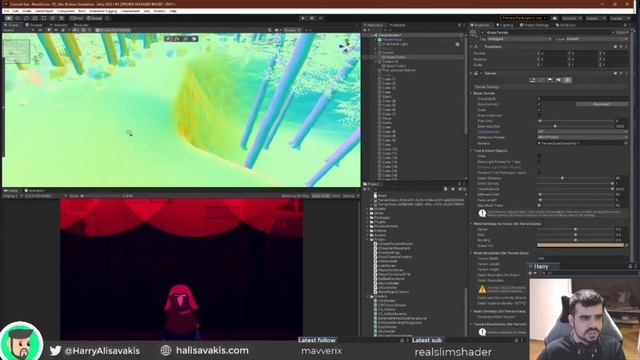Click the scene view orientation gizmo
Image resolution: width=640 pixels, height=360 pixels.
click(x=346, y=45)
